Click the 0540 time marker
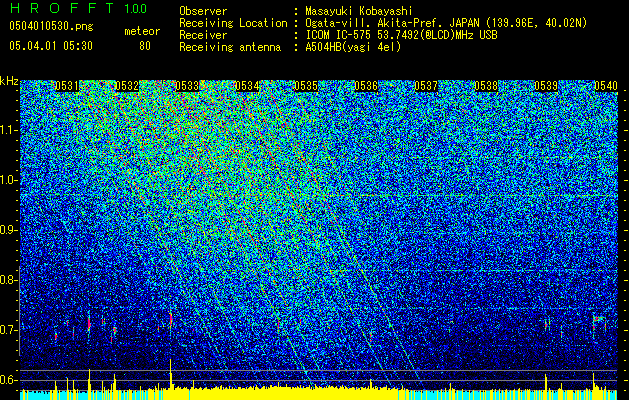629x400 pixels. pyautogui.click(x=606, y=86)
